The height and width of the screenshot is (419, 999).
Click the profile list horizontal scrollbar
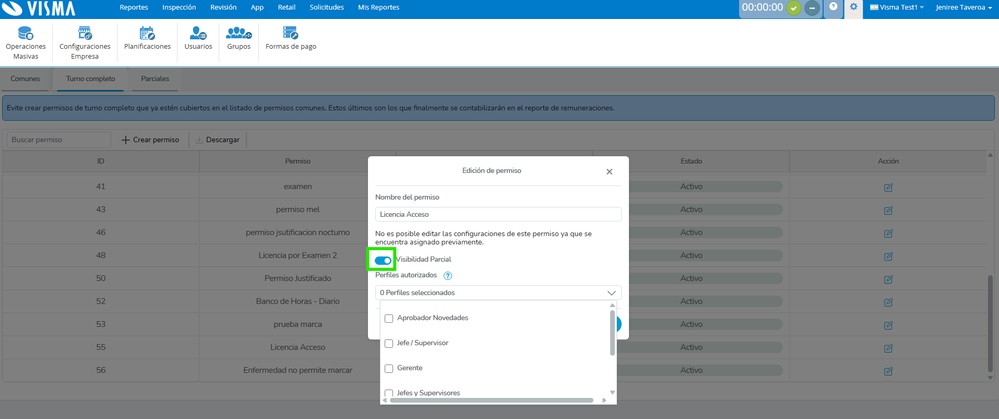coord(491,400)
